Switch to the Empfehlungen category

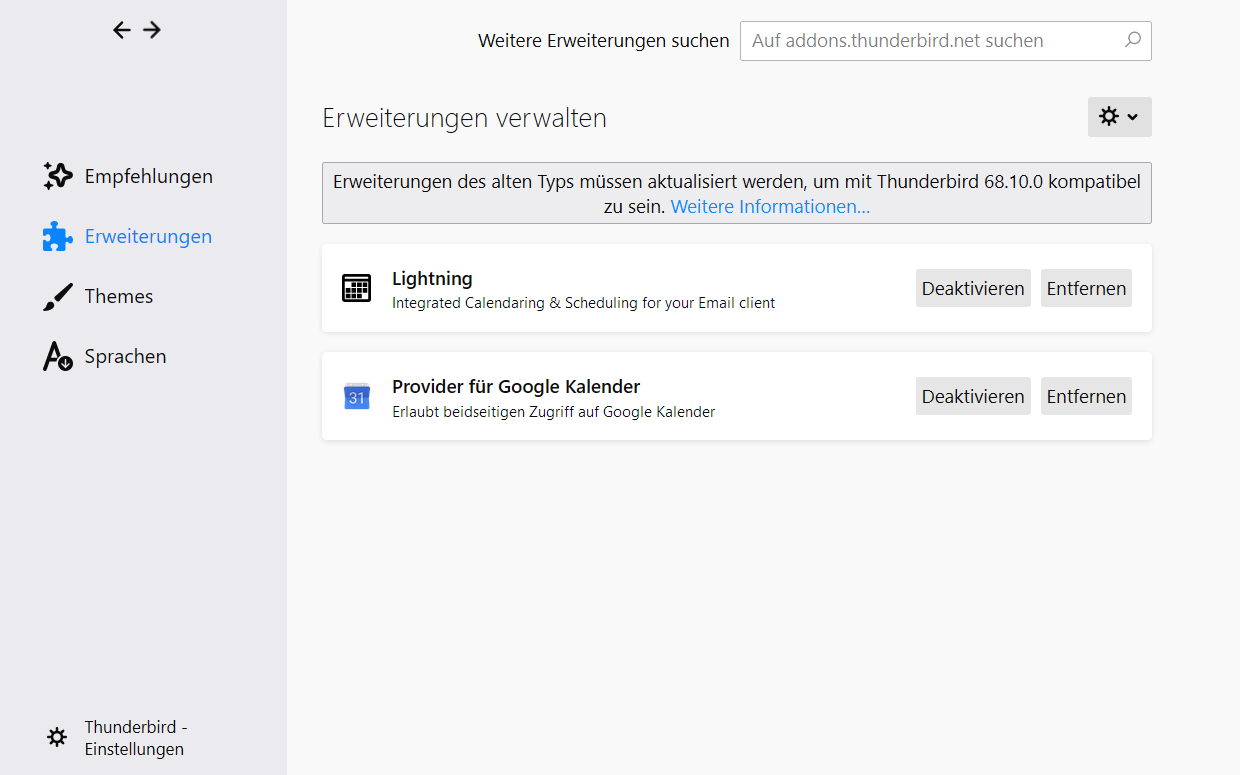coord(148,177)
